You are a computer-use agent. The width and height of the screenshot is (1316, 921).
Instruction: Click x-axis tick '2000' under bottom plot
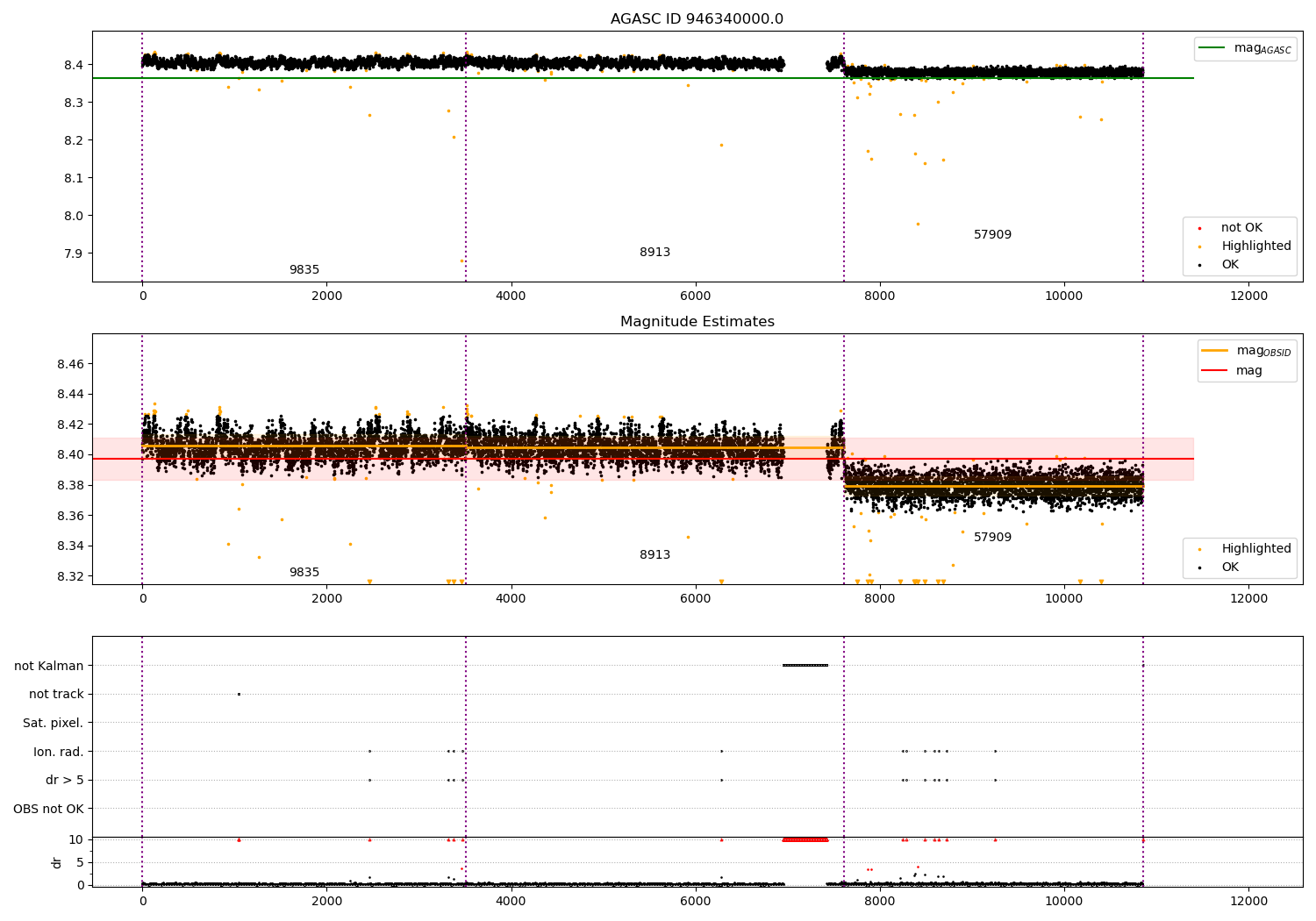tap(326, 901)
